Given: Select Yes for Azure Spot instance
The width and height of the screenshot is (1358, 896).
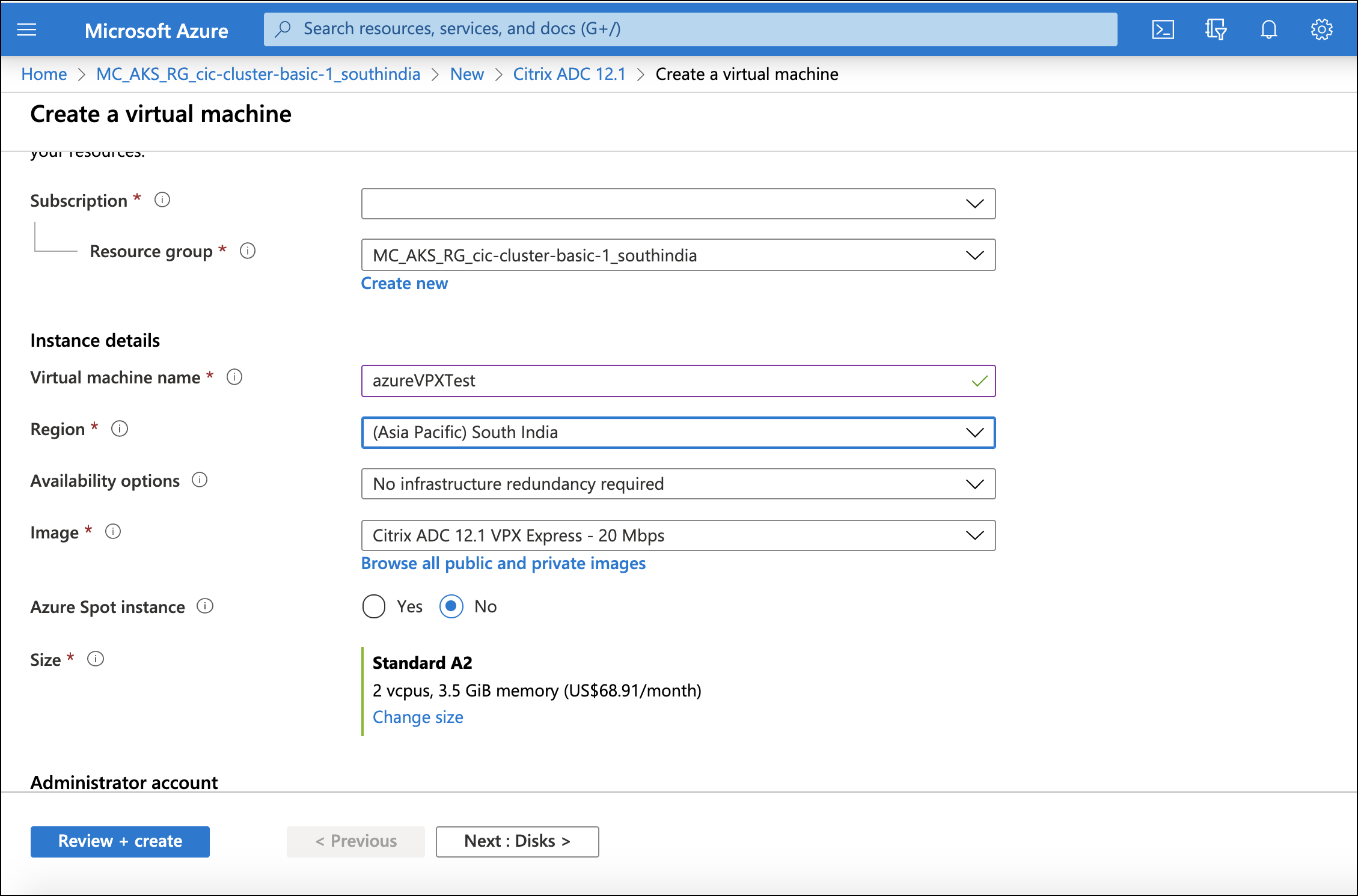Looking at the screenshot, I should click(x=374, y=606).
